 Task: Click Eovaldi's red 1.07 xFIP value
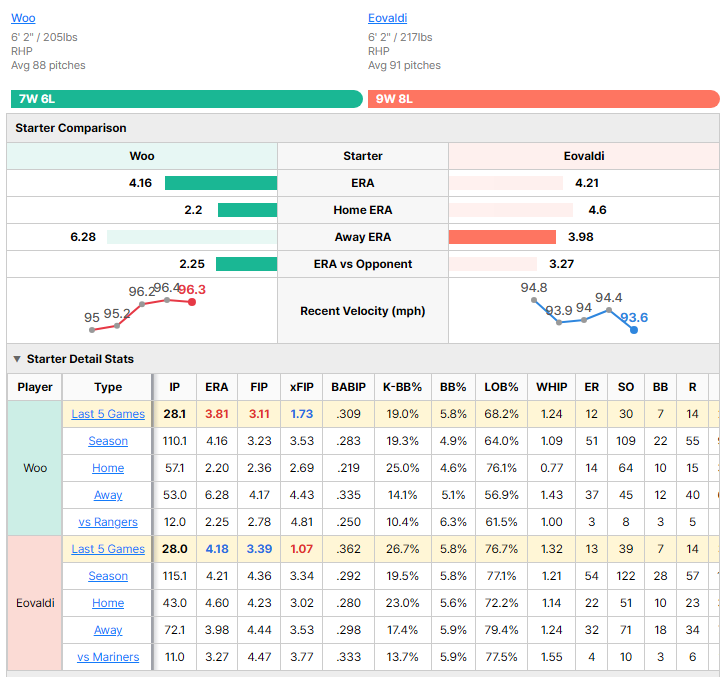pyautogui.click(x=301, y=549)
